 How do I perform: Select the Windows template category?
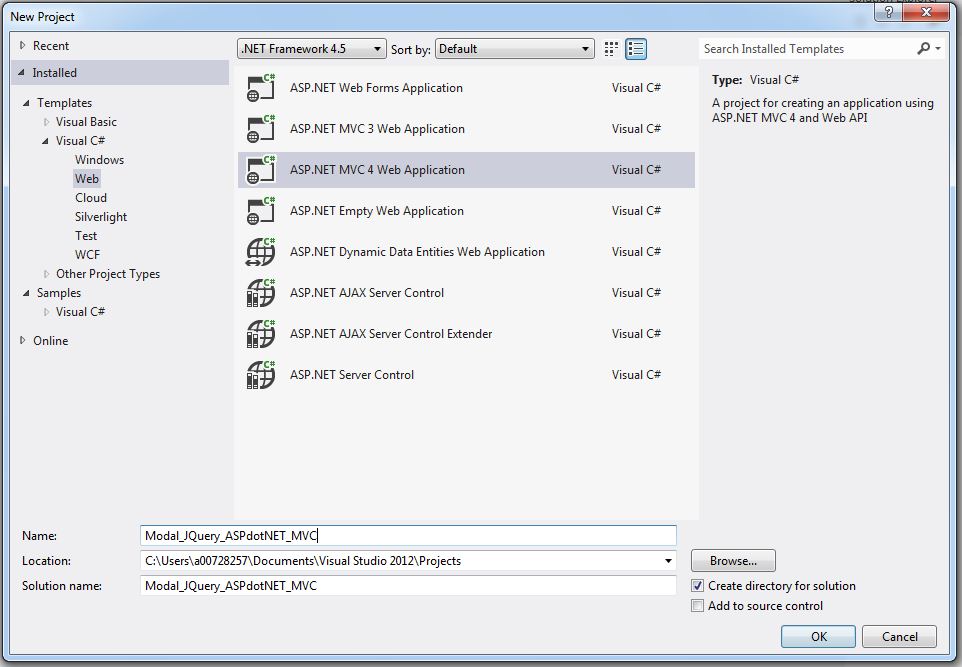[x=99, y=160]
